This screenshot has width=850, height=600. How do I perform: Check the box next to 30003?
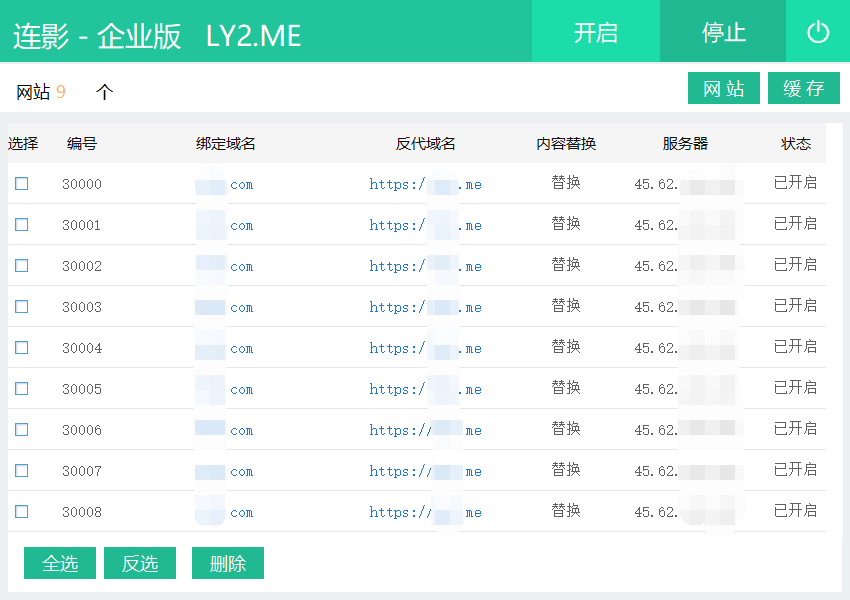coord(22,307)
